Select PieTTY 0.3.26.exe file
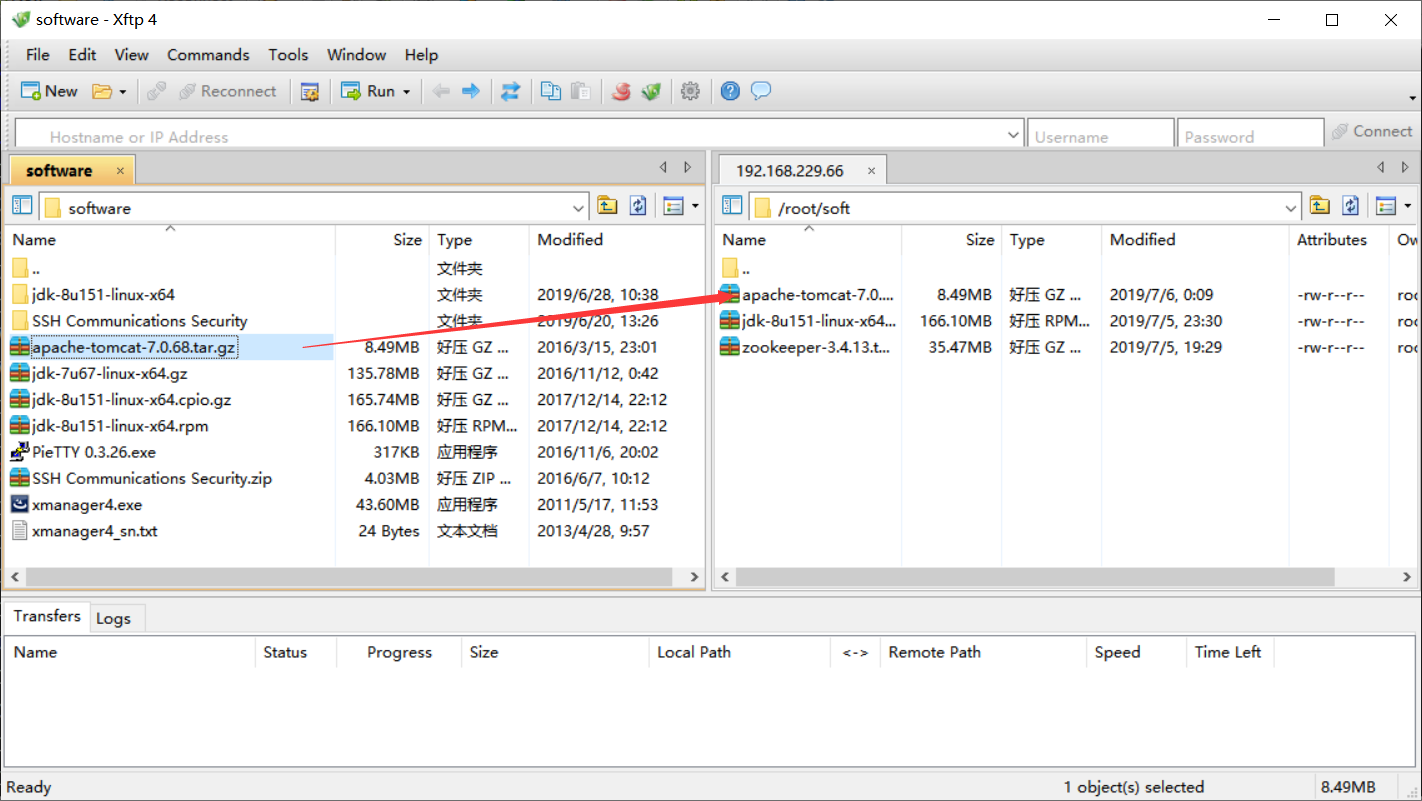 pos(93,452)
